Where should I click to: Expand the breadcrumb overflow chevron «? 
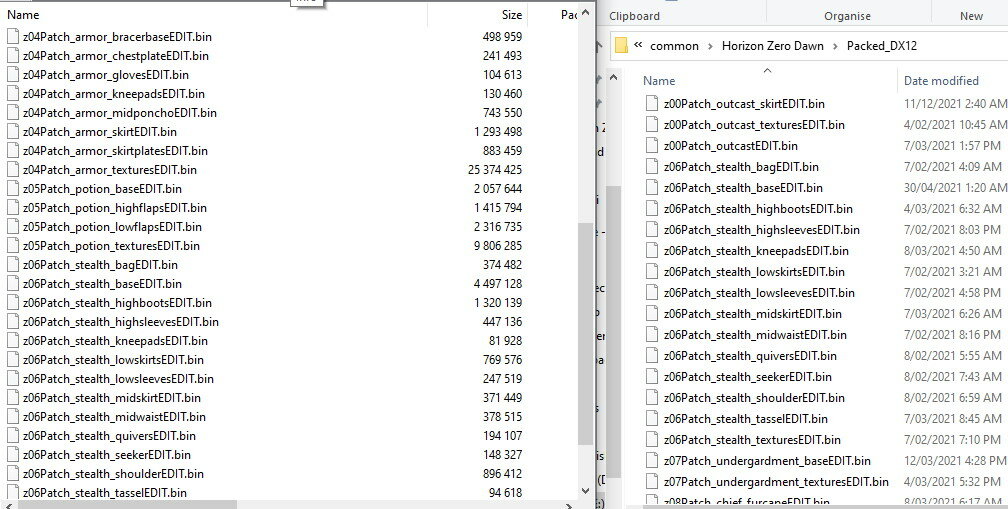pyautogui.click(x=638, y=45)
